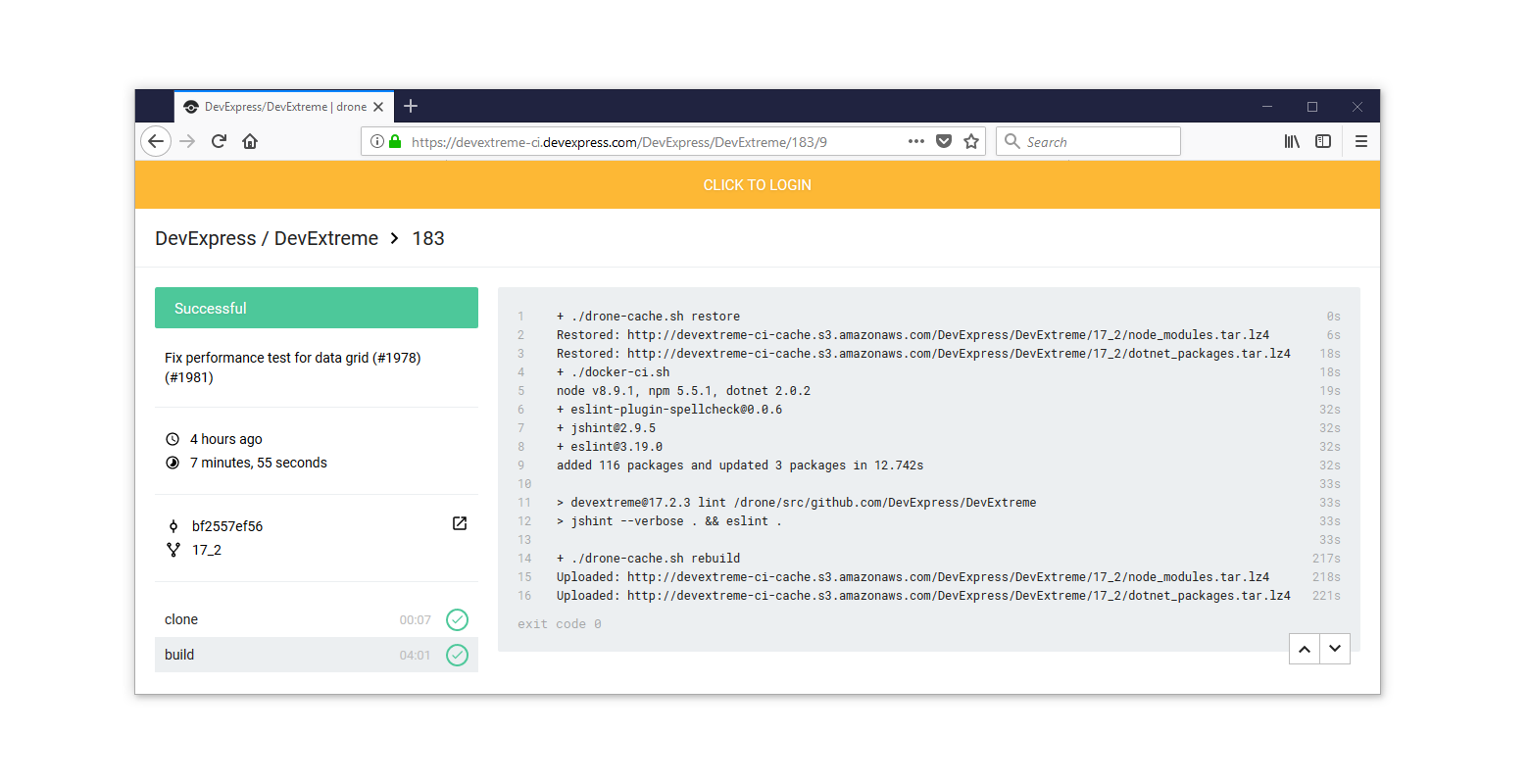Click Restored dotnet_packages.tar.lz4 log line

tap(923, 354)
